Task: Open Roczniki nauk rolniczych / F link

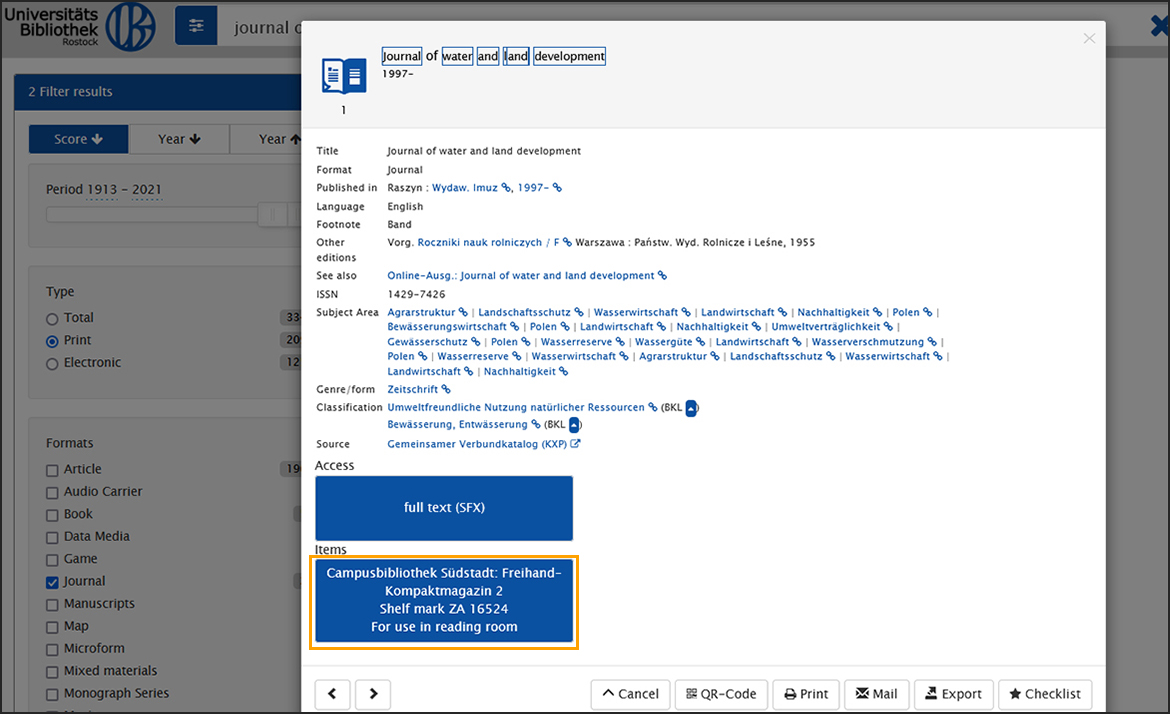Action: [x=488, y=242]
